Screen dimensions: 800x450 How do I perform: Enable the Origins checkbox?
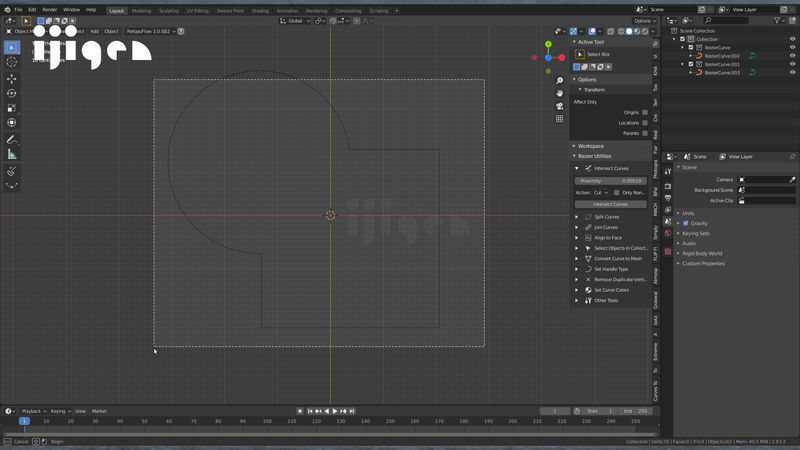click(645, 112)
